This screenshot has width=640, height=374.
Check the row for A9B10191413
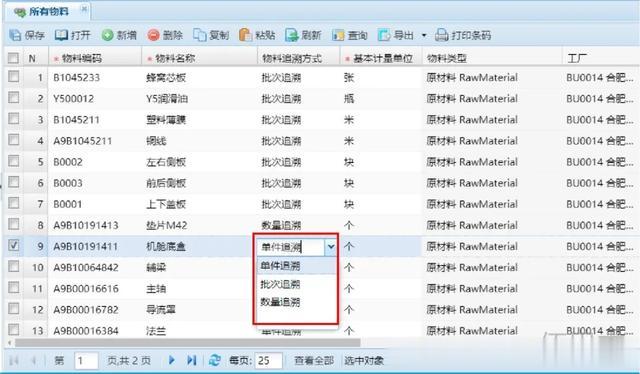(x=13, y=224)
